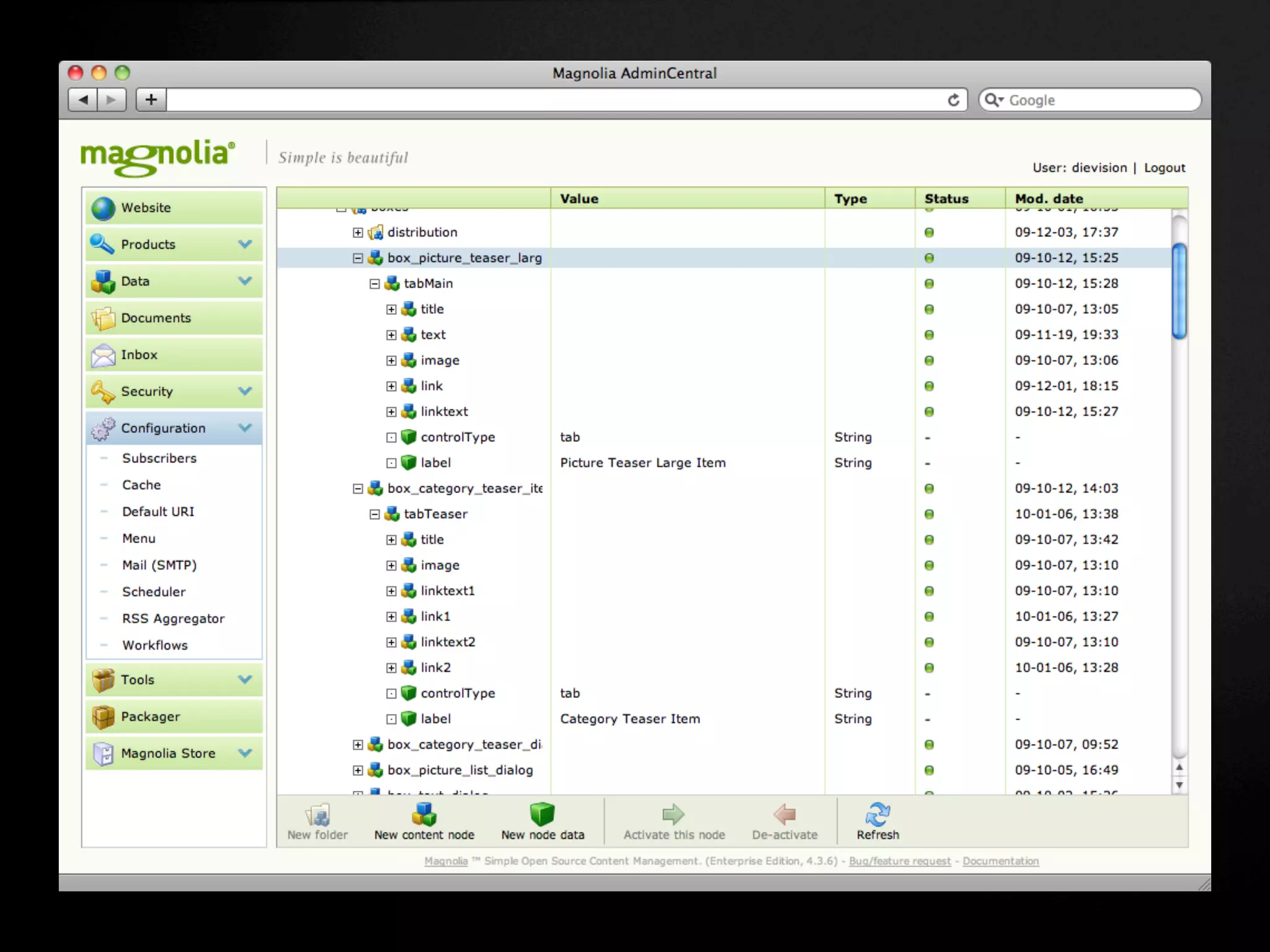This screenshot has height=952, width=1270.
Task: Click the Mod. date column header
Action: pyautogui.click(x=1096, y=198)
